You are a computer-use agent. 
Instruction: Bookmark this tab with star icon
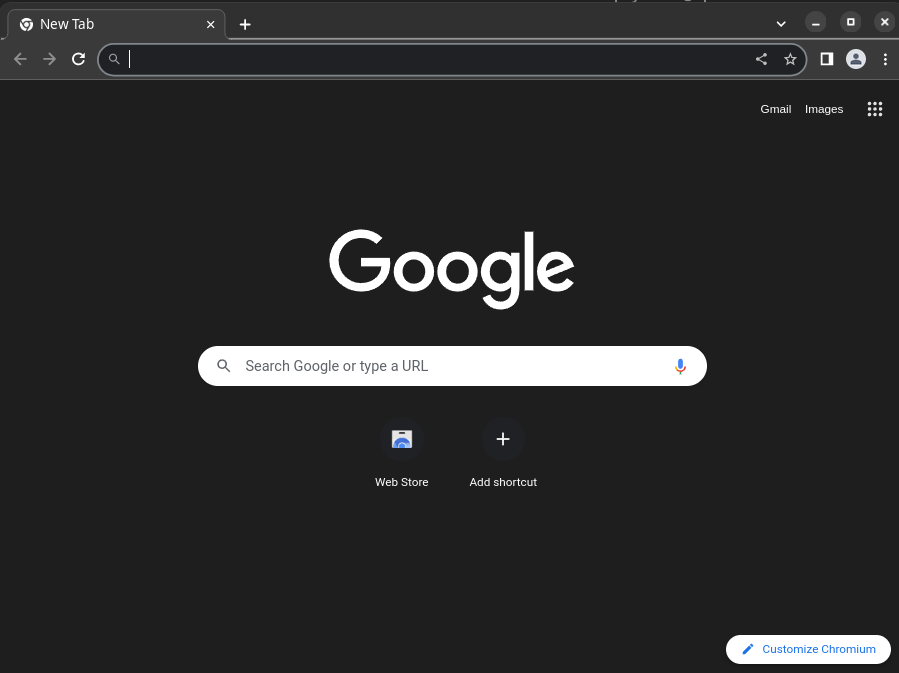tap(790, 59)
